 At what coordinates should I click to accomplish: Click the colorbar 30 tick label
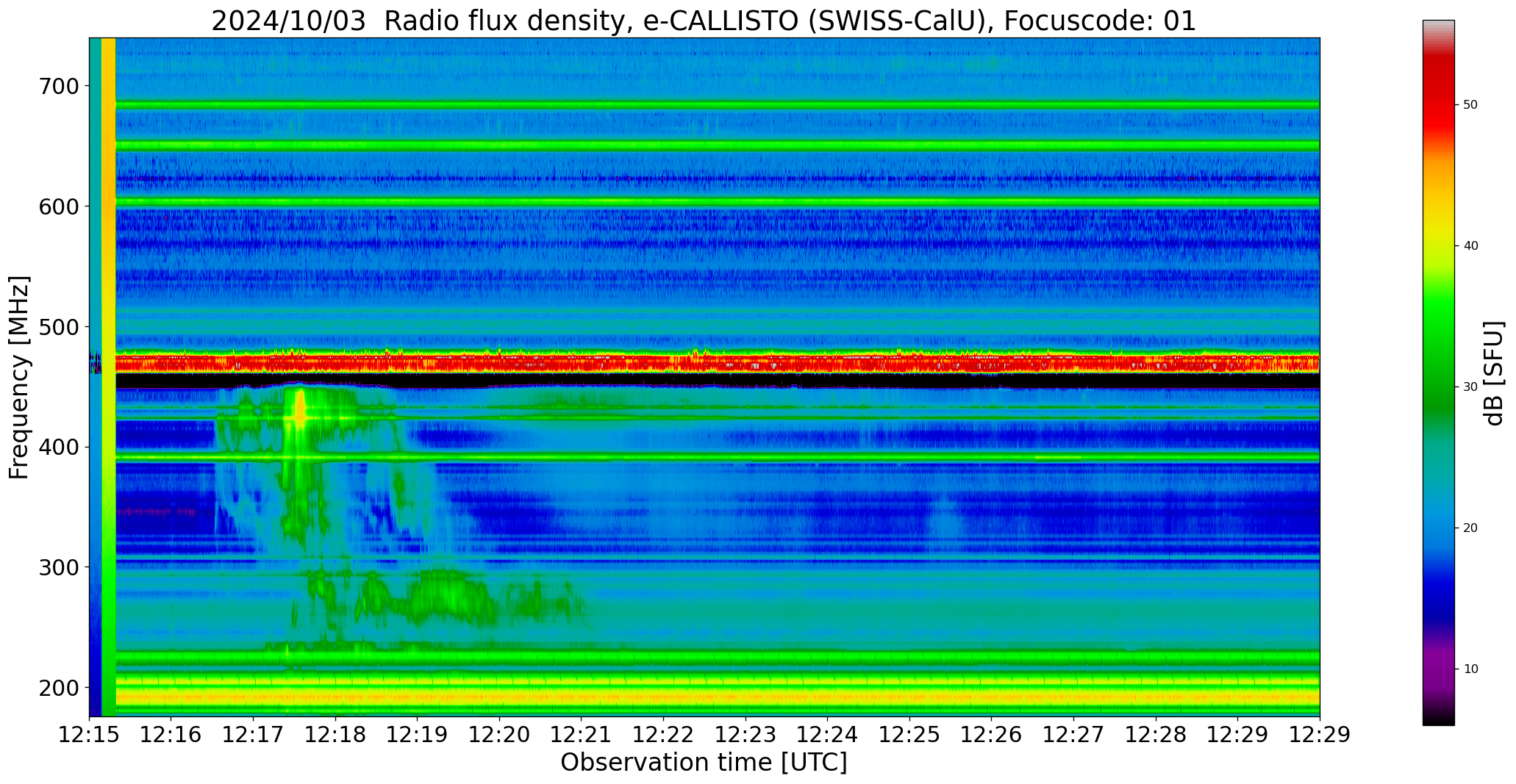[1470, 387]
